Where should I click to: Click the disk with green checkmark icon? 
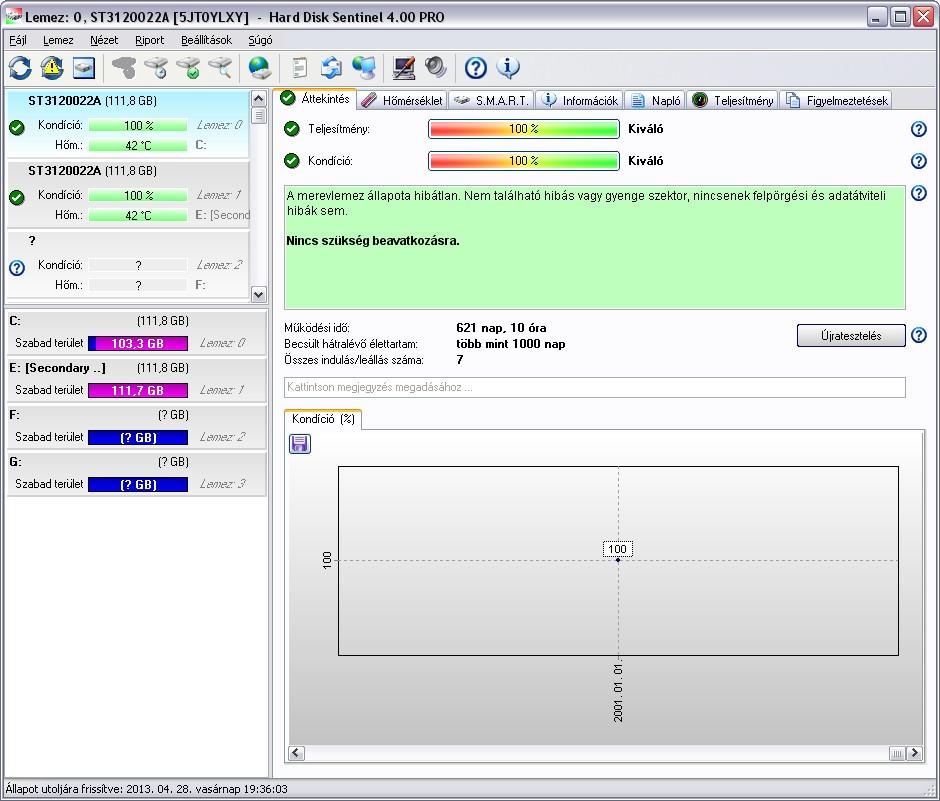point(189,68)
